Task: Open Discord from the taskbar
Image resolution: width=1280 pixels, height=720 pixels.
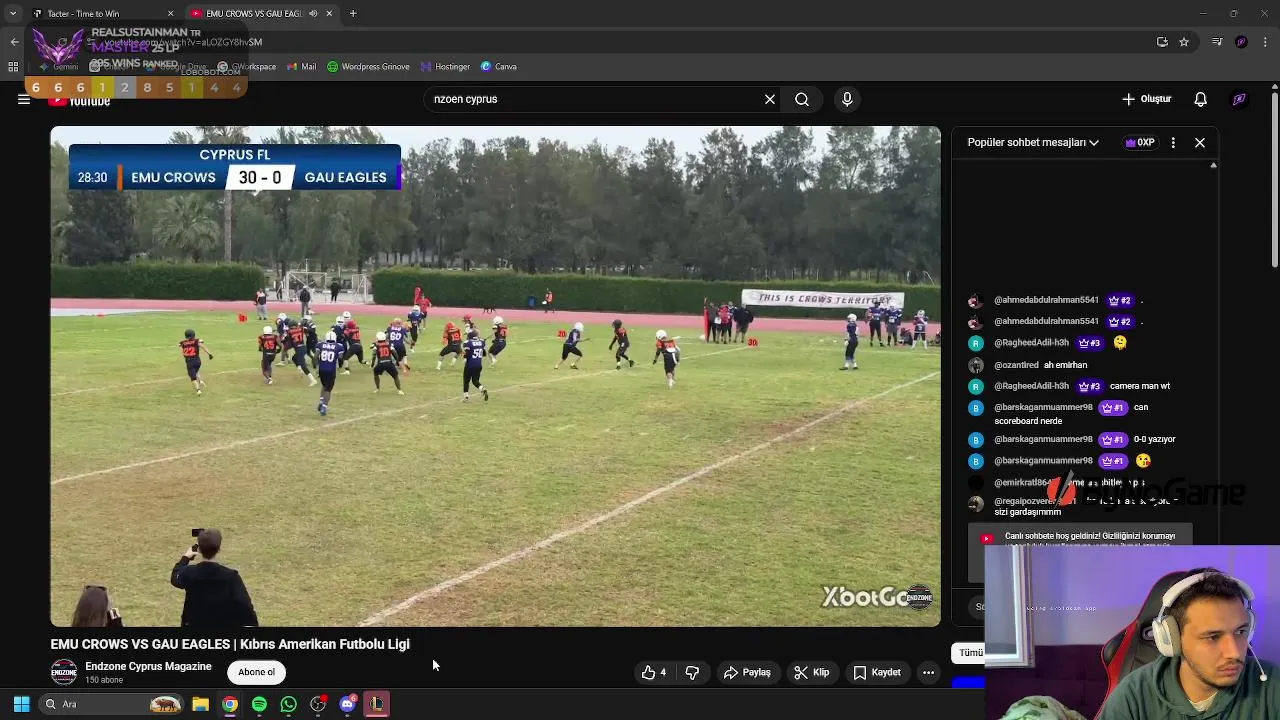Action: [x=347, y=704]
